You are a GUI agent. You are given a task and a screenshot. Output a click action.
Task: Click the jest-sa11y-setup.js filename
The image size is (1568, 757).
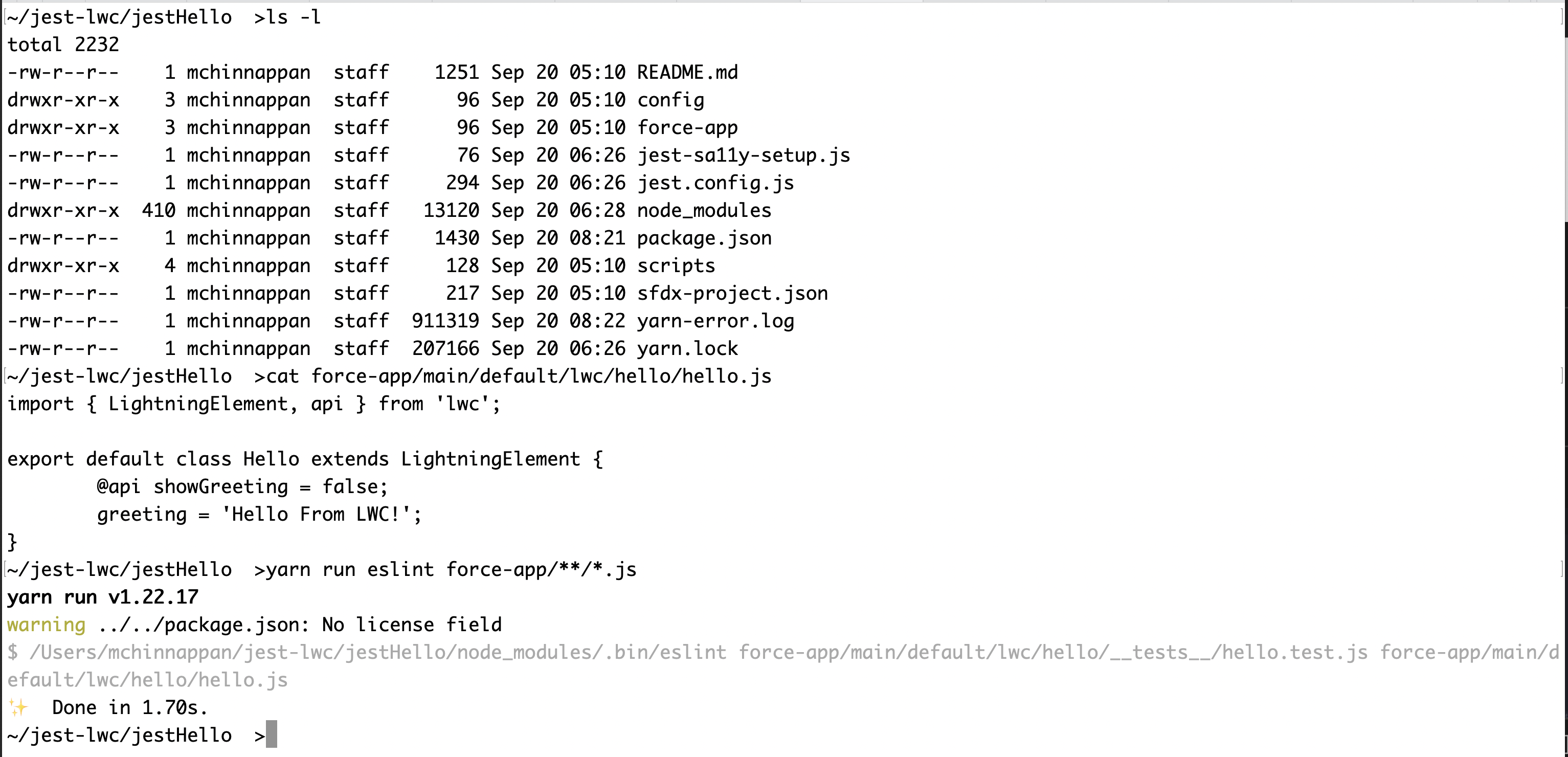pyautogui.click(x=743, y=155)
